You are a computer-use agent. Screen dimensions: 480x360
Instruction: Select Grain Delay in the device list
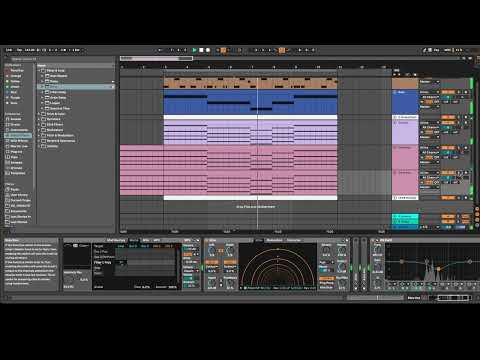click(x=58, y=98)
